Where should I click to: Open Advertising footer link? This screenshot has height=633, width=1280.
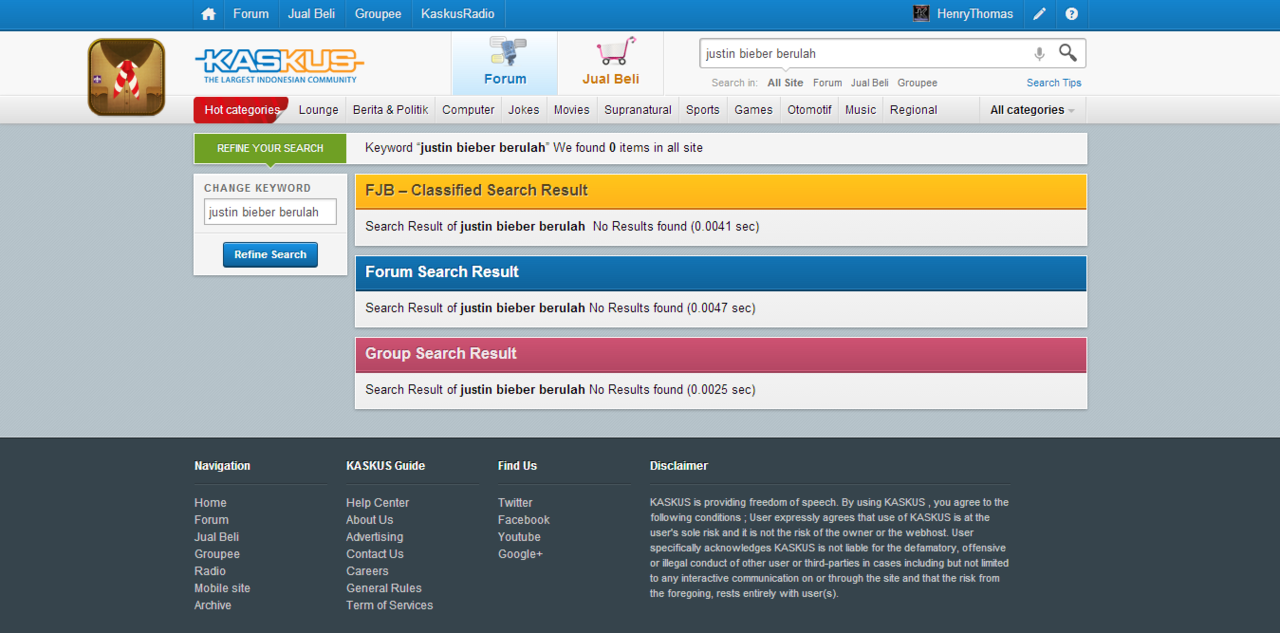pos(375,537)
